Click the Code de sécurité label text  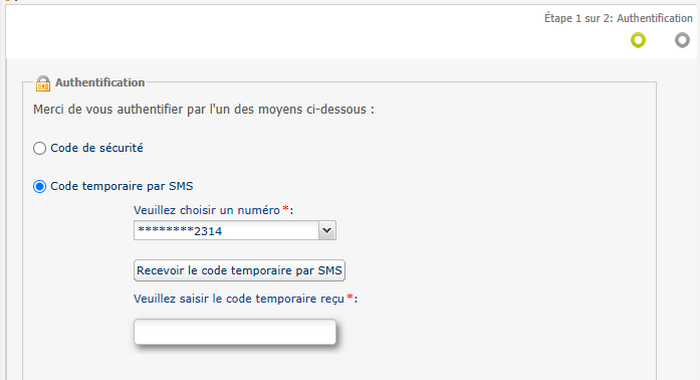pyautogui.click(x=97, y=148)
